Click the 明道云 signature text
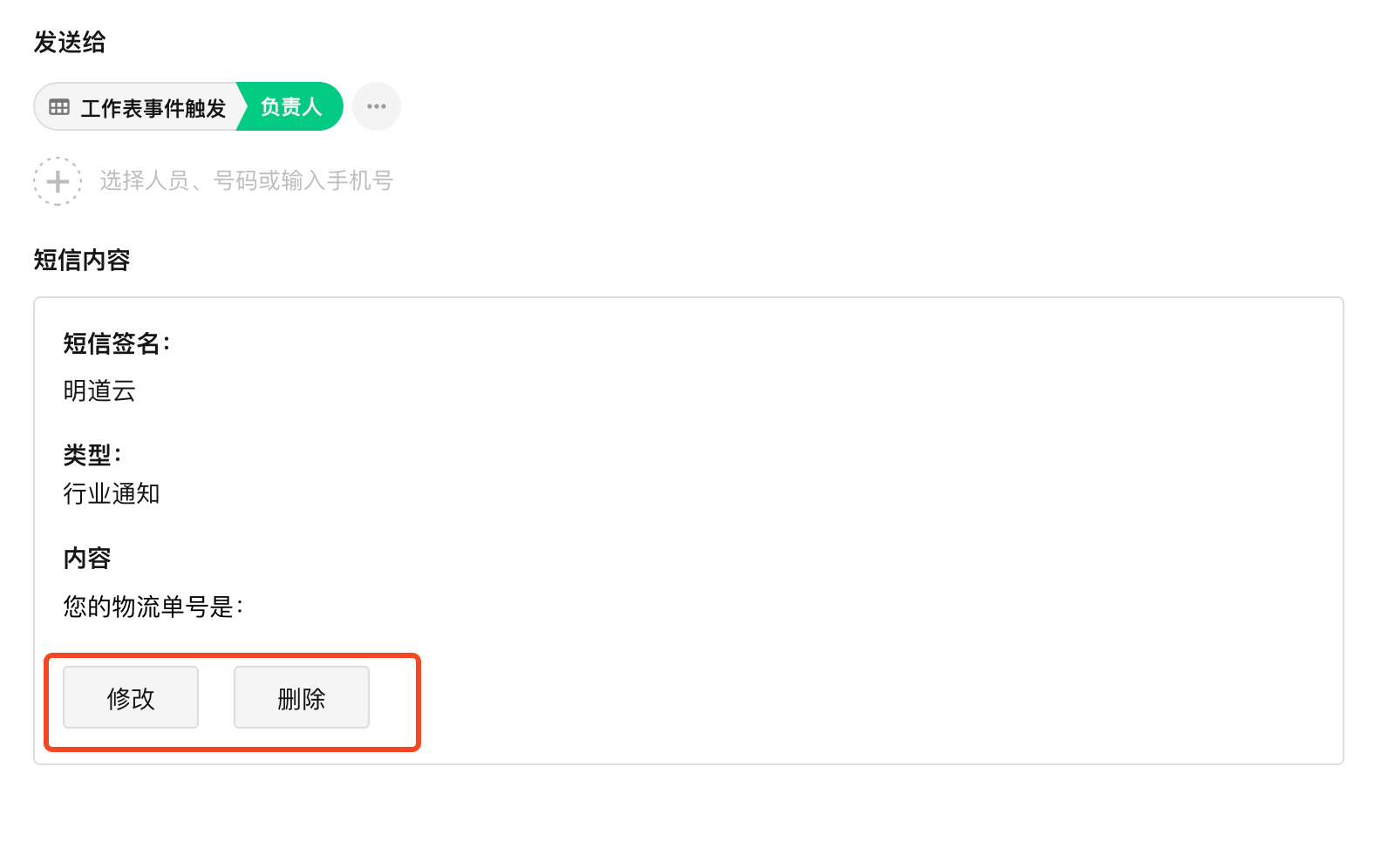Viewport: 1381px width, 868px height. [x=99, y=390]
